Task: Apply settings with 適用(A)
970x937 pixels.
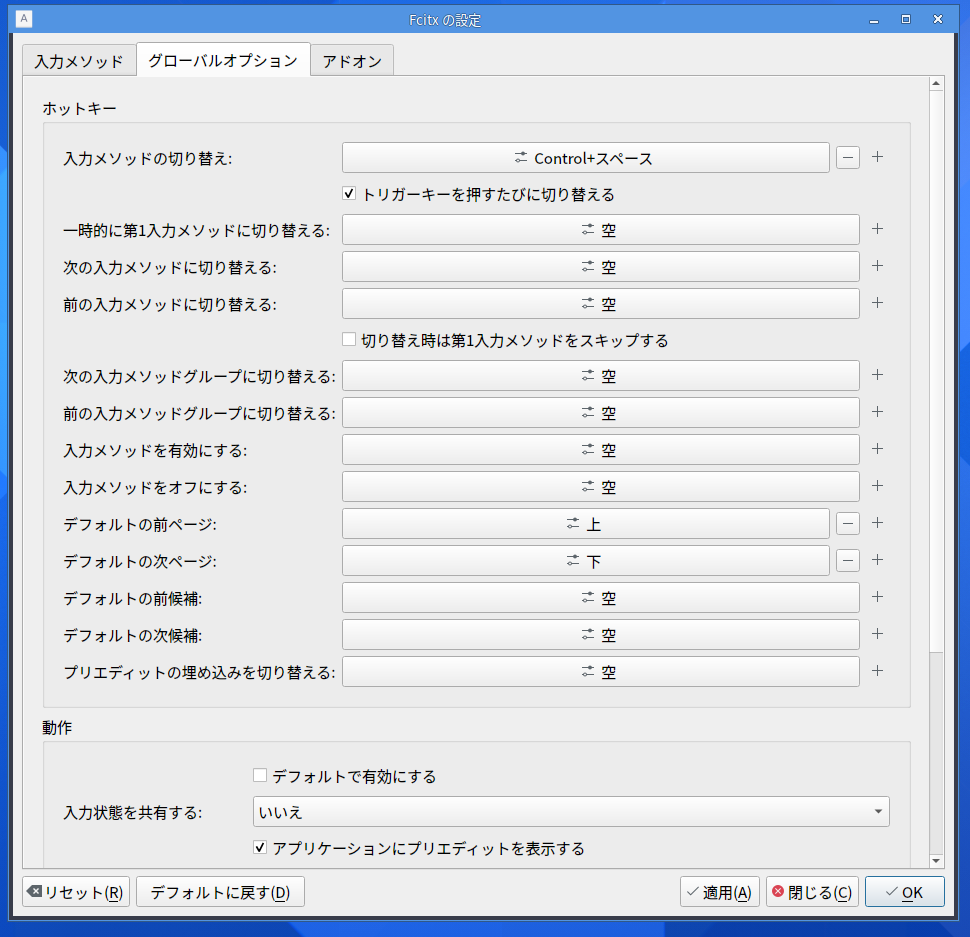Action: pos(719,892)
